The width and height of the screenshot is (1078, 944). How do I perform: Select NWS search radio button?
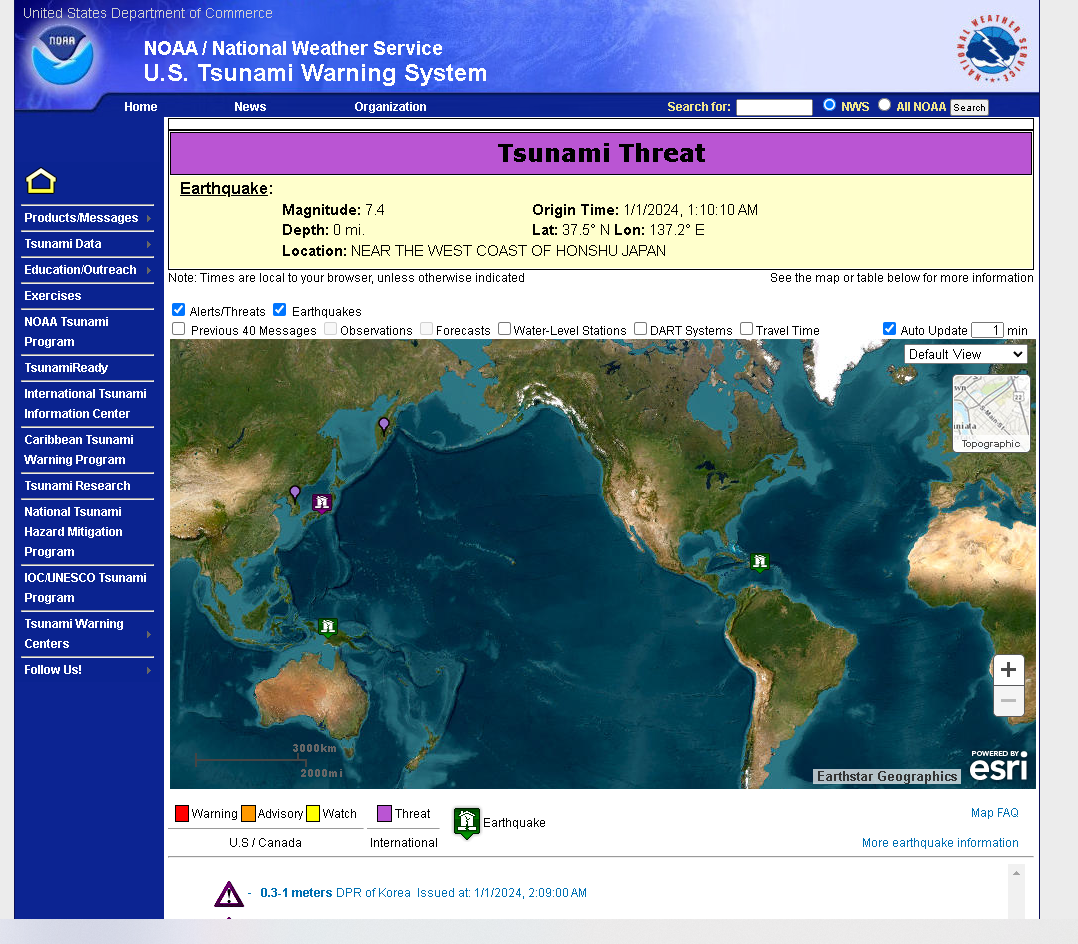pyautogui.click(x=830, y=105)
